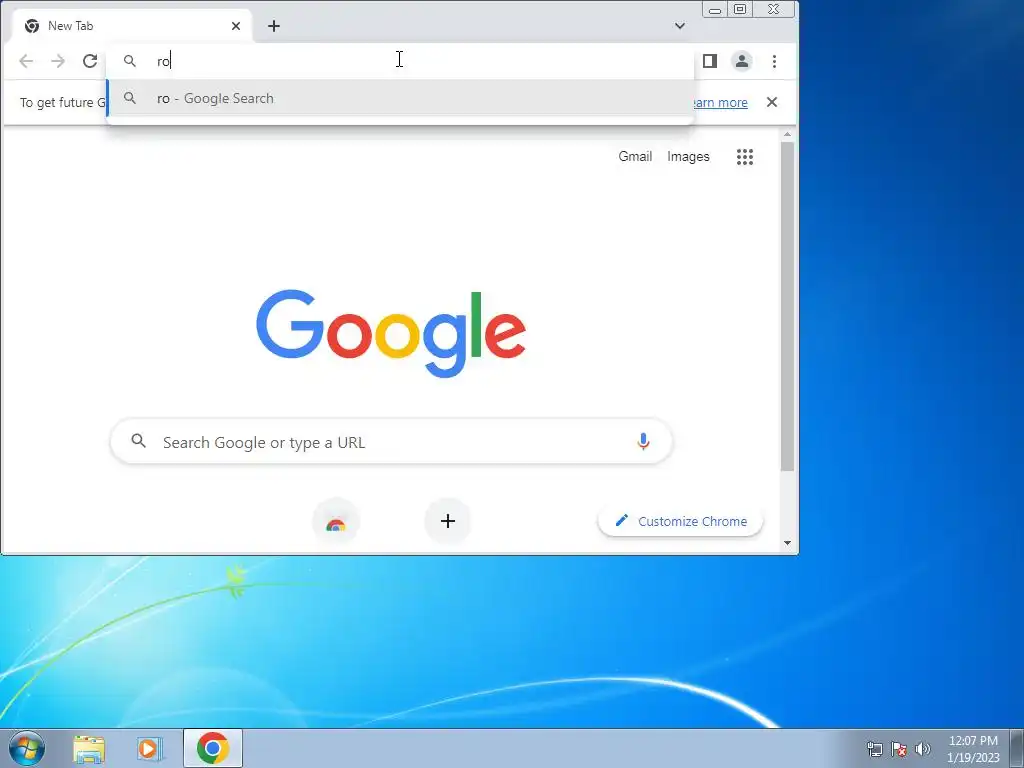The width and height of the screenshot is (1024, 768).
Task: Click the page scrollbar up arrow
Action: [788, 135]
